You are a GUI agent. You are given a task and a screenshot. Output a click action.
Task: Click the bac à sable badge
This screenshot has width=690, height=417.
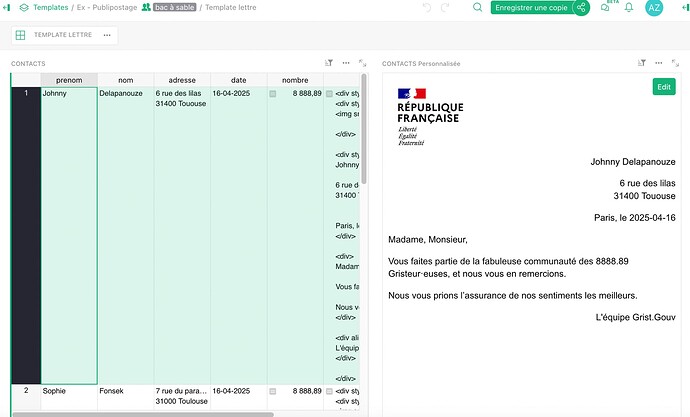tap(175, 7)
